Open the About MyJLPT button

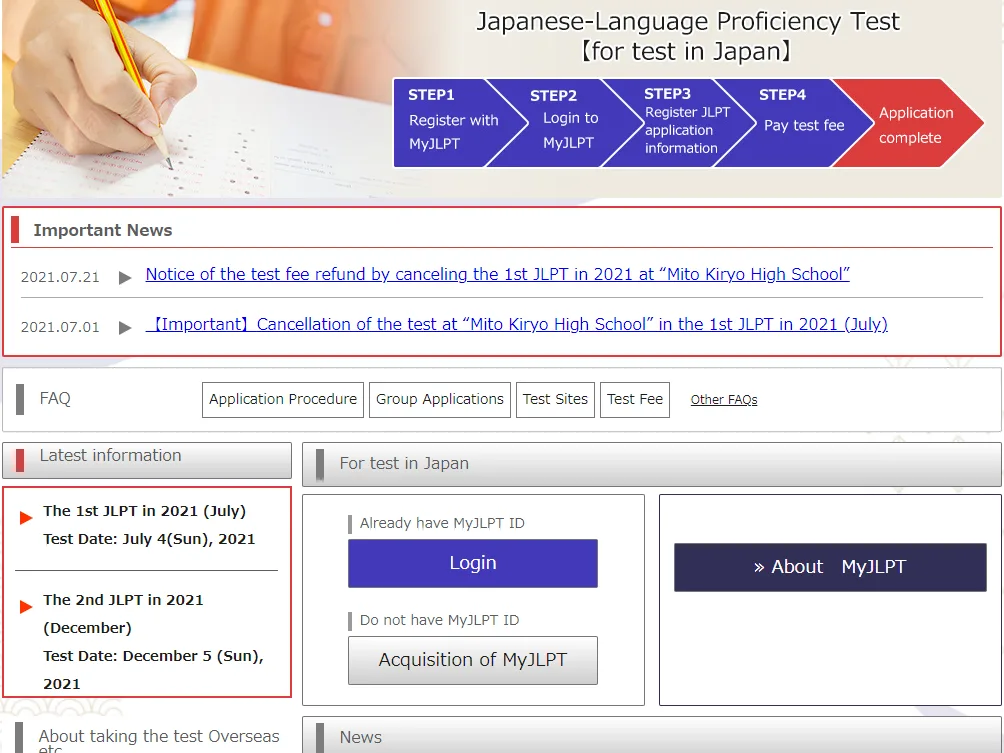pyautogui.click(x=830, y=567)
